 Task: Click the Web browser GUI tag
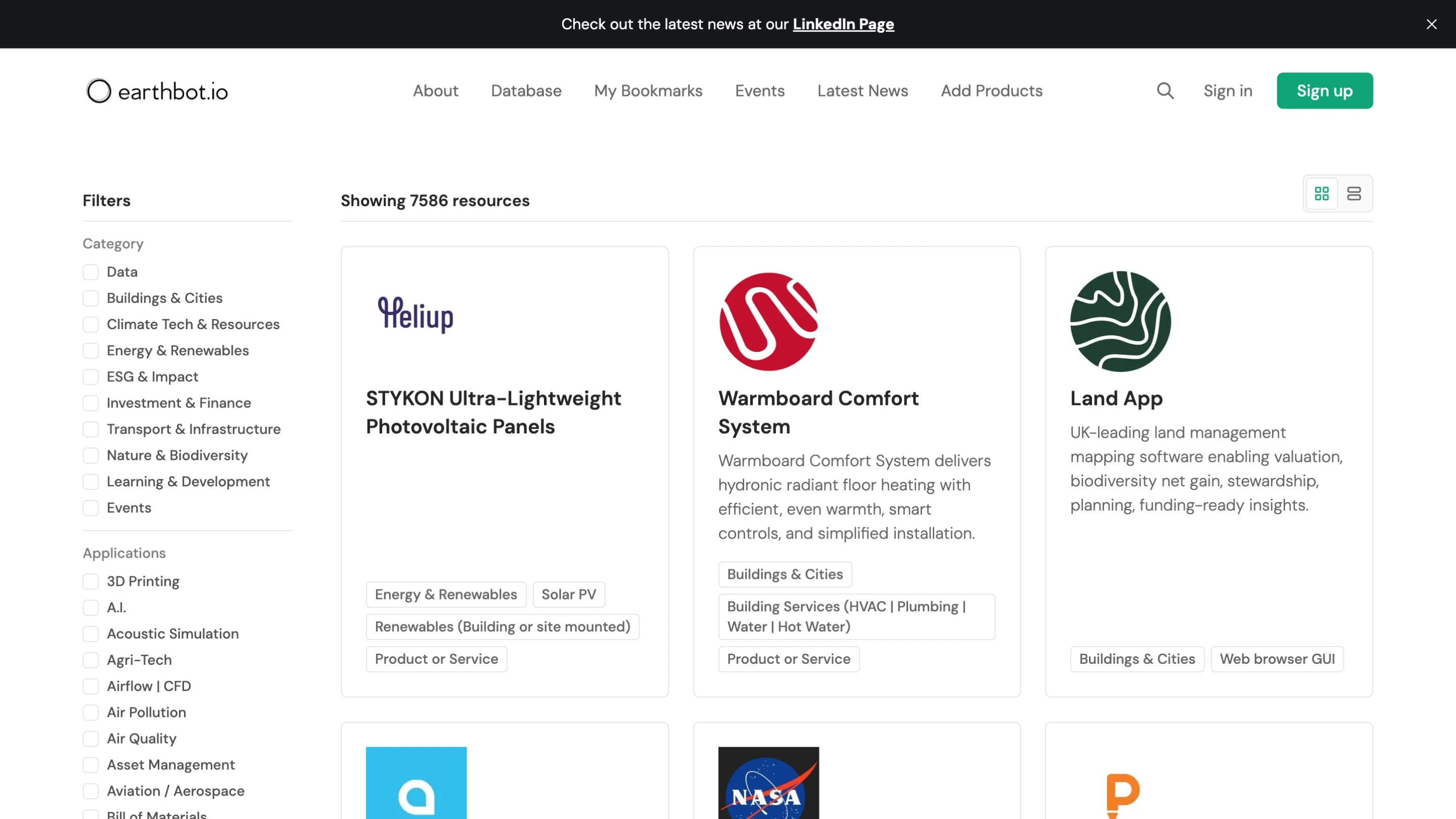point(1278,659)
